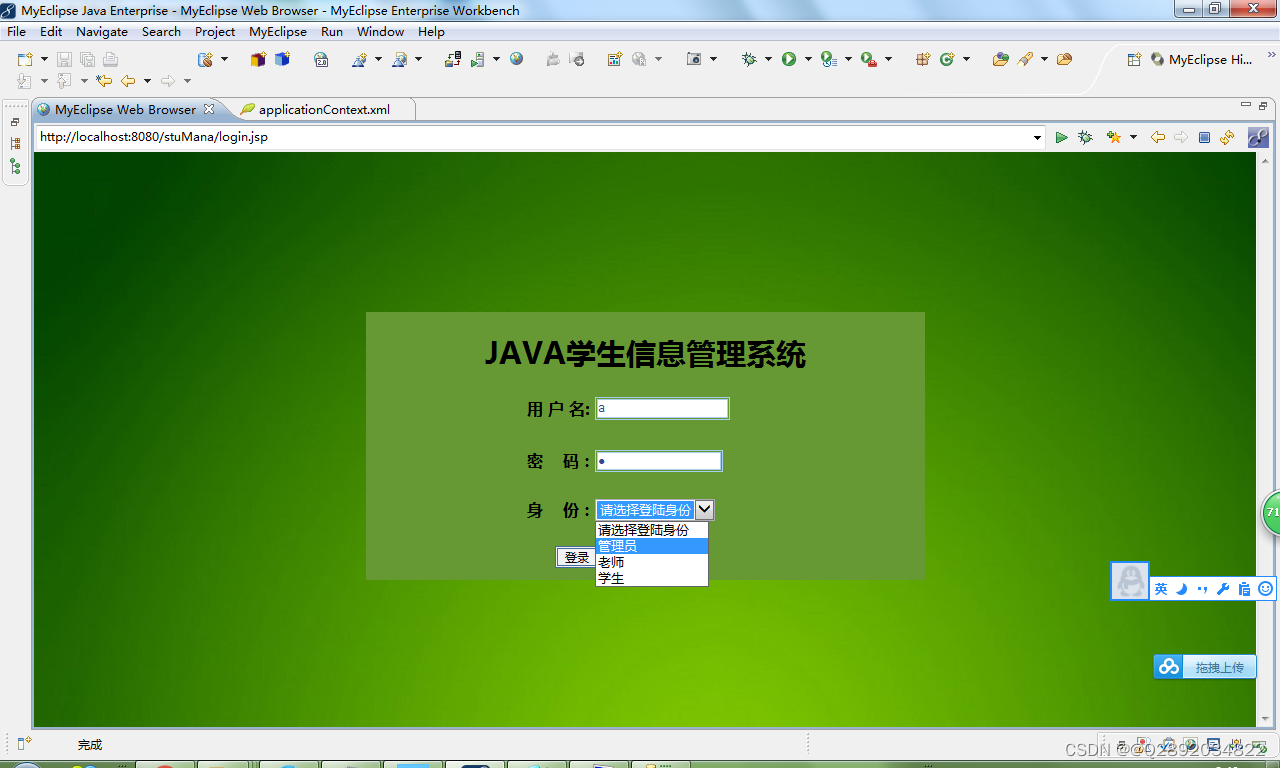Click the browser Go green arrow icon
The width and height of the screenshot is (1280, 768).
1062,137
